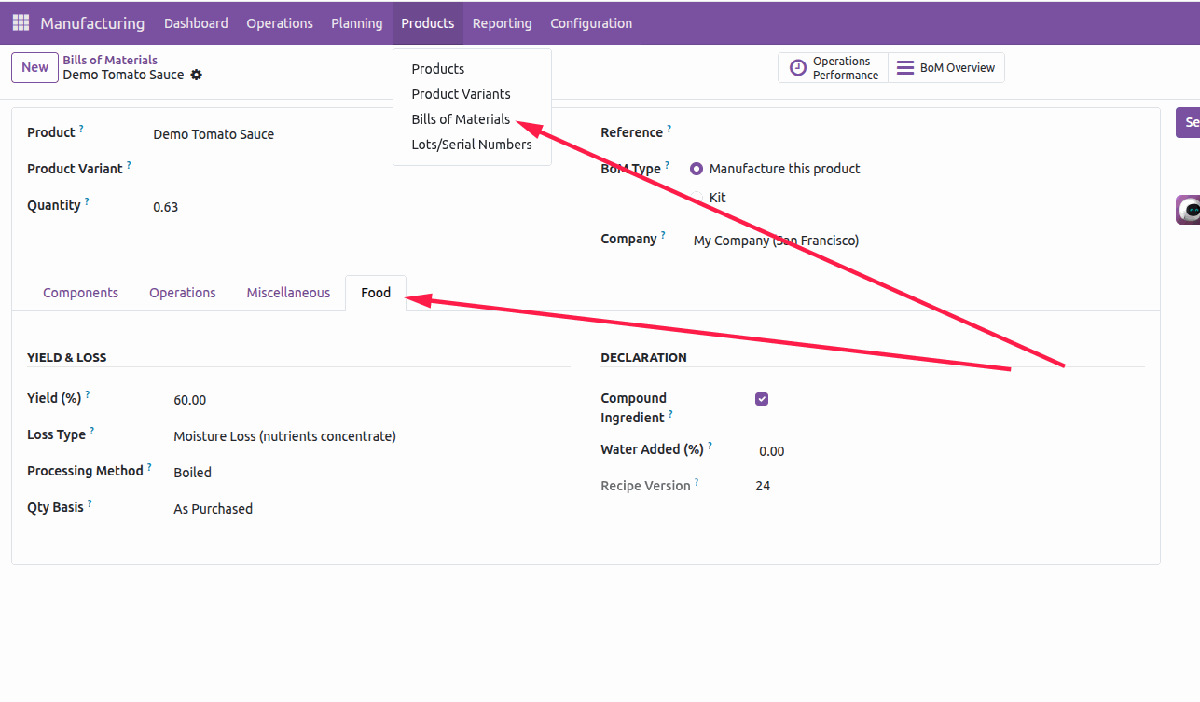Click help tooltip beside Loss Type
Screen dimensions: 1200x702
pos(92,431)
